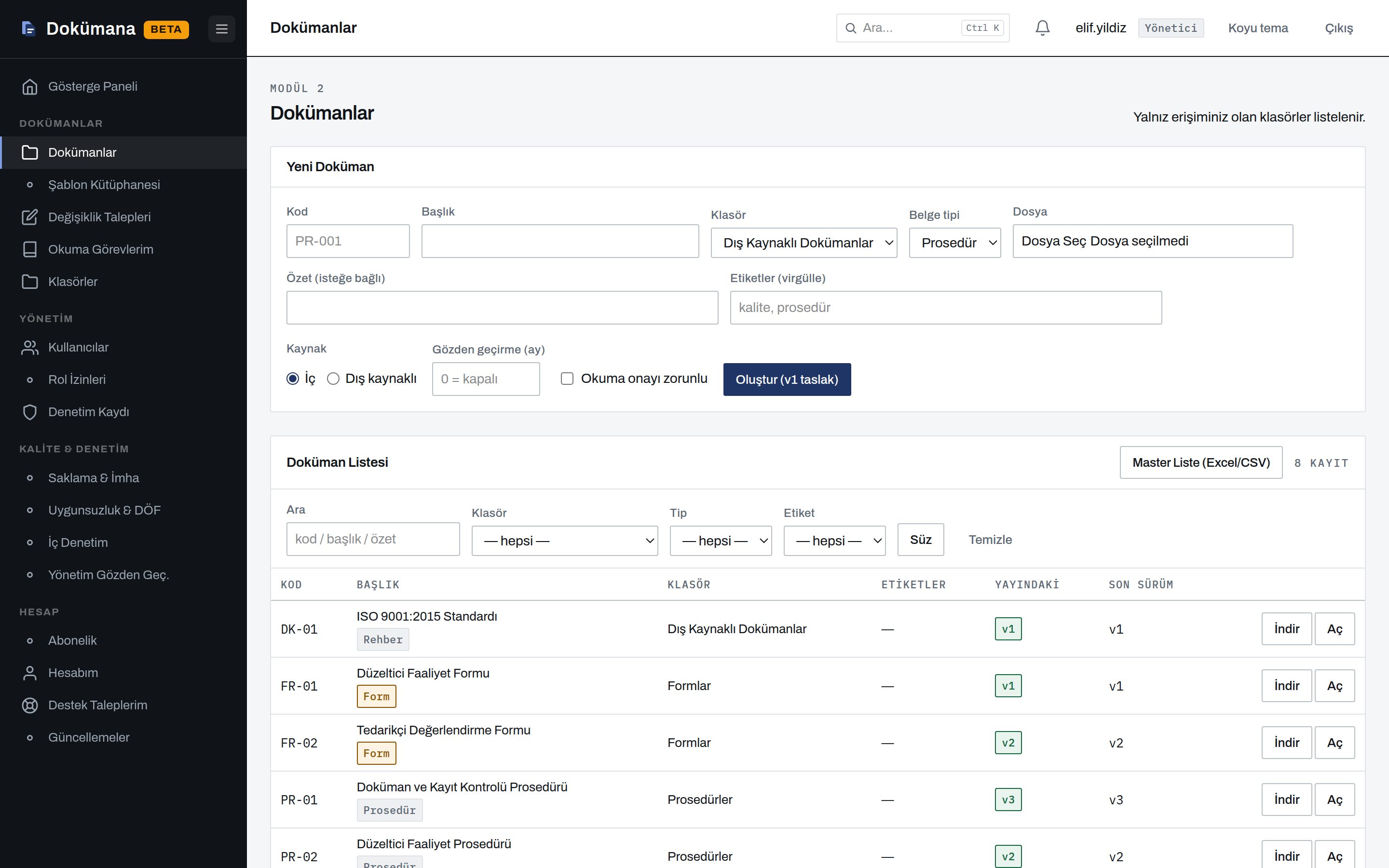1389x868 pixels.
Task: Download FR-01 with İndir
Action: (x=1286, y=686)
